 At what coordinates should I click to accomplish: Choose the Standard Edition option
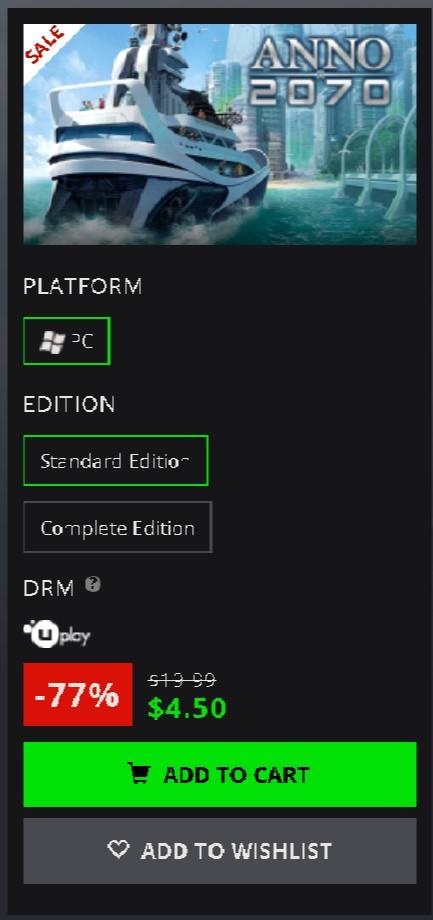point(116,461)
